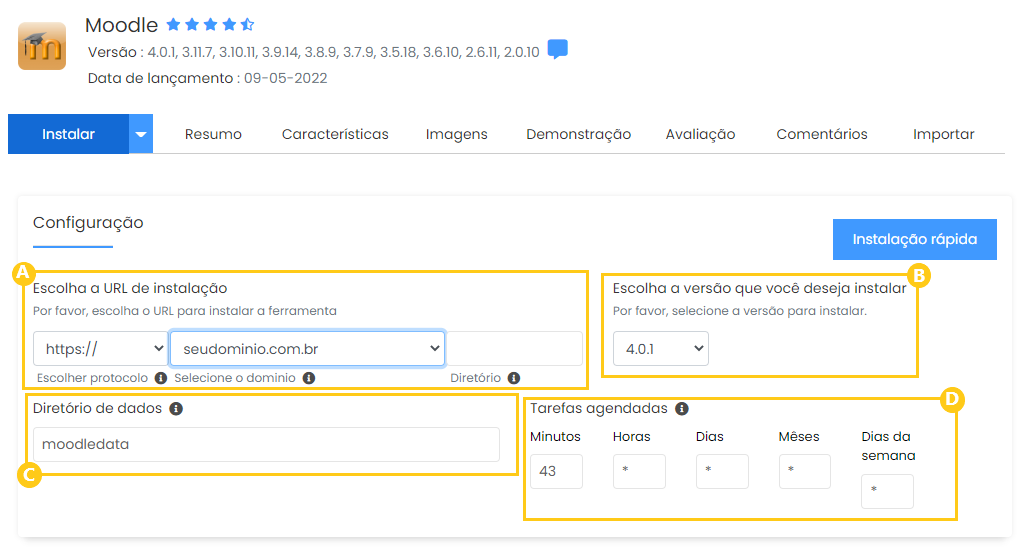The image size is (1032, 551).
Task: Click the Moodle application logo icon
Action: tap(42, 46)
